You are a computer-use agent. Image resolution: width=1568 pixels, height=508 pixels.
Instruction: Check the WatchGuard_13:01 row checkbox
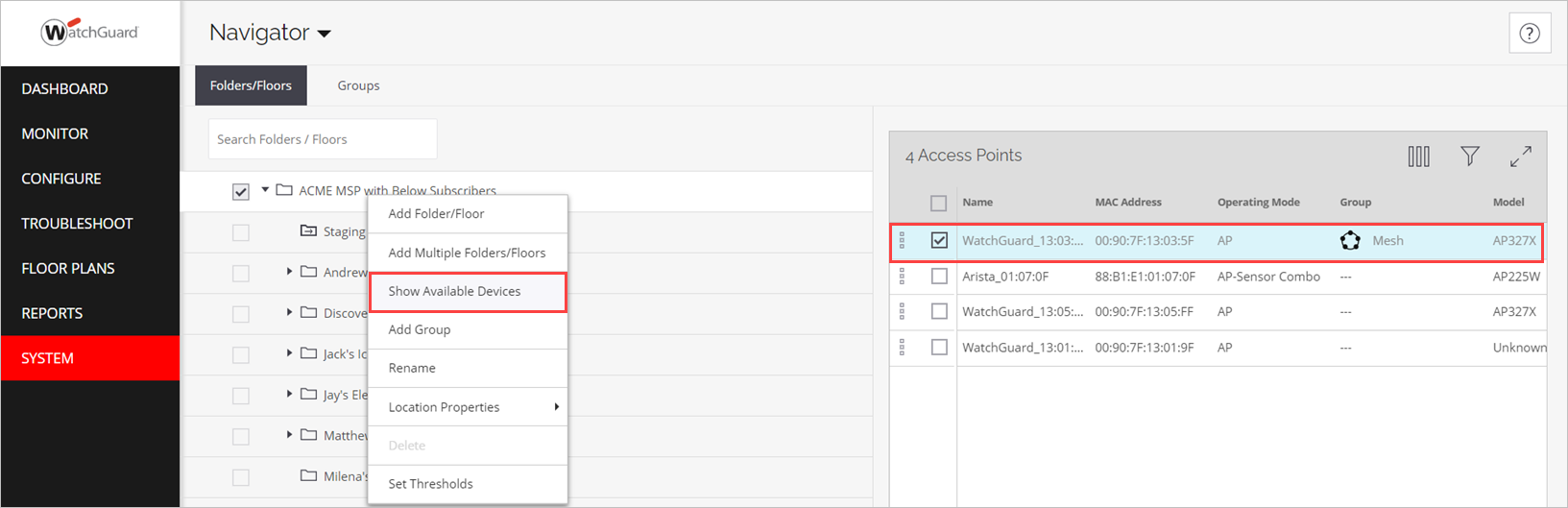939,348
